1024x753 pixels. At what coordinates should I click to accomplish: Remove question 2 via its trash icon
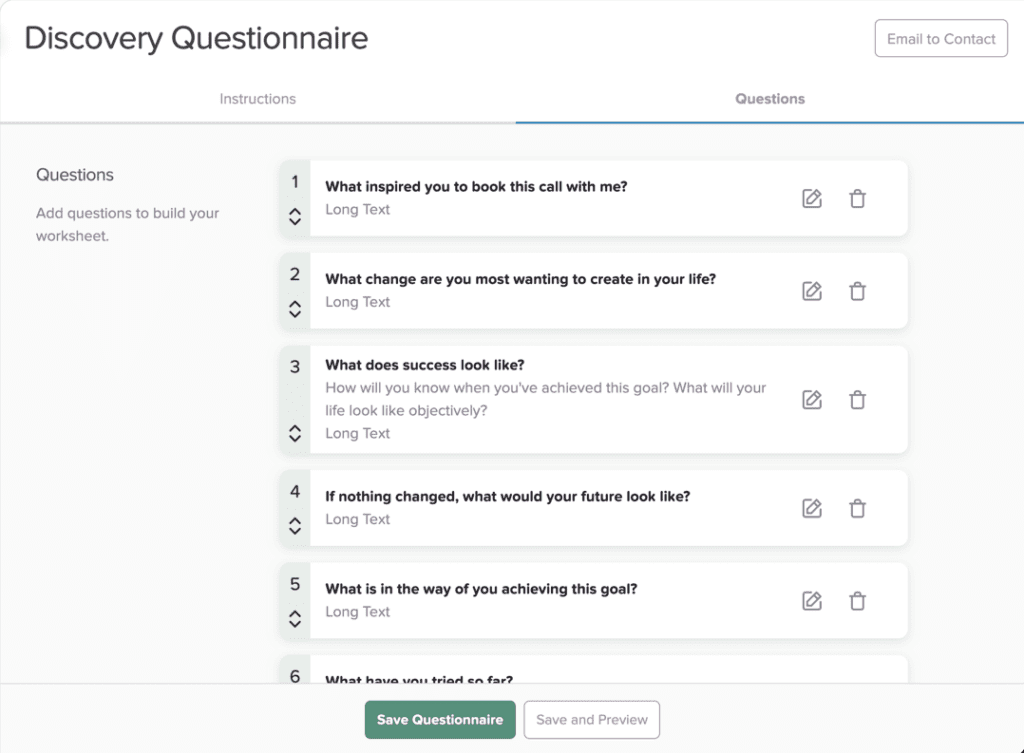[x=857, y=291]
